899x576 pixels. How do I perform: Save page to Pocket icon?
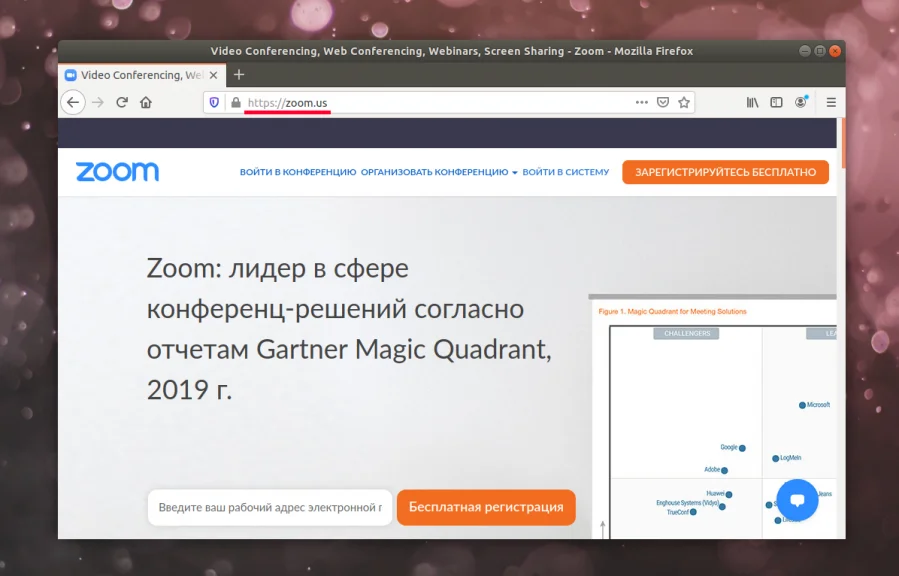[663, 103]
